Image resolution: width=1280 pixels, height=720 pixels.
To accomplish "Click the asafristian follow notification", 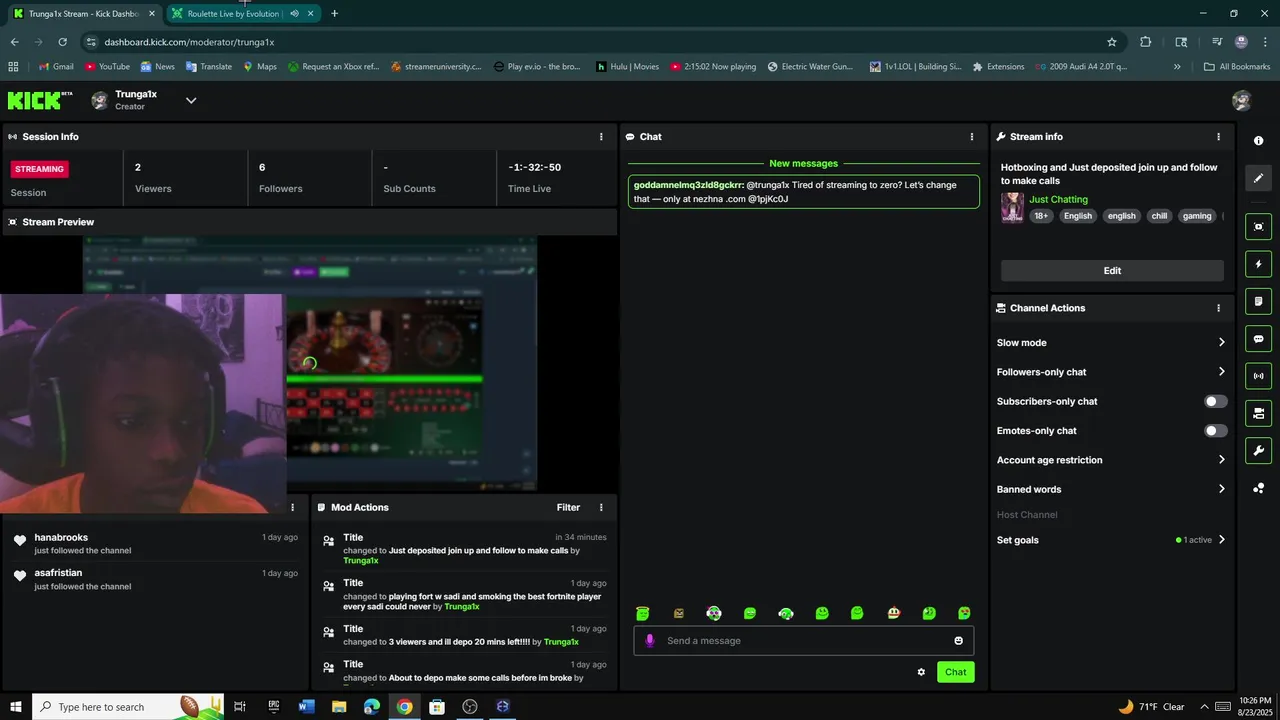I will pos(155,579).
